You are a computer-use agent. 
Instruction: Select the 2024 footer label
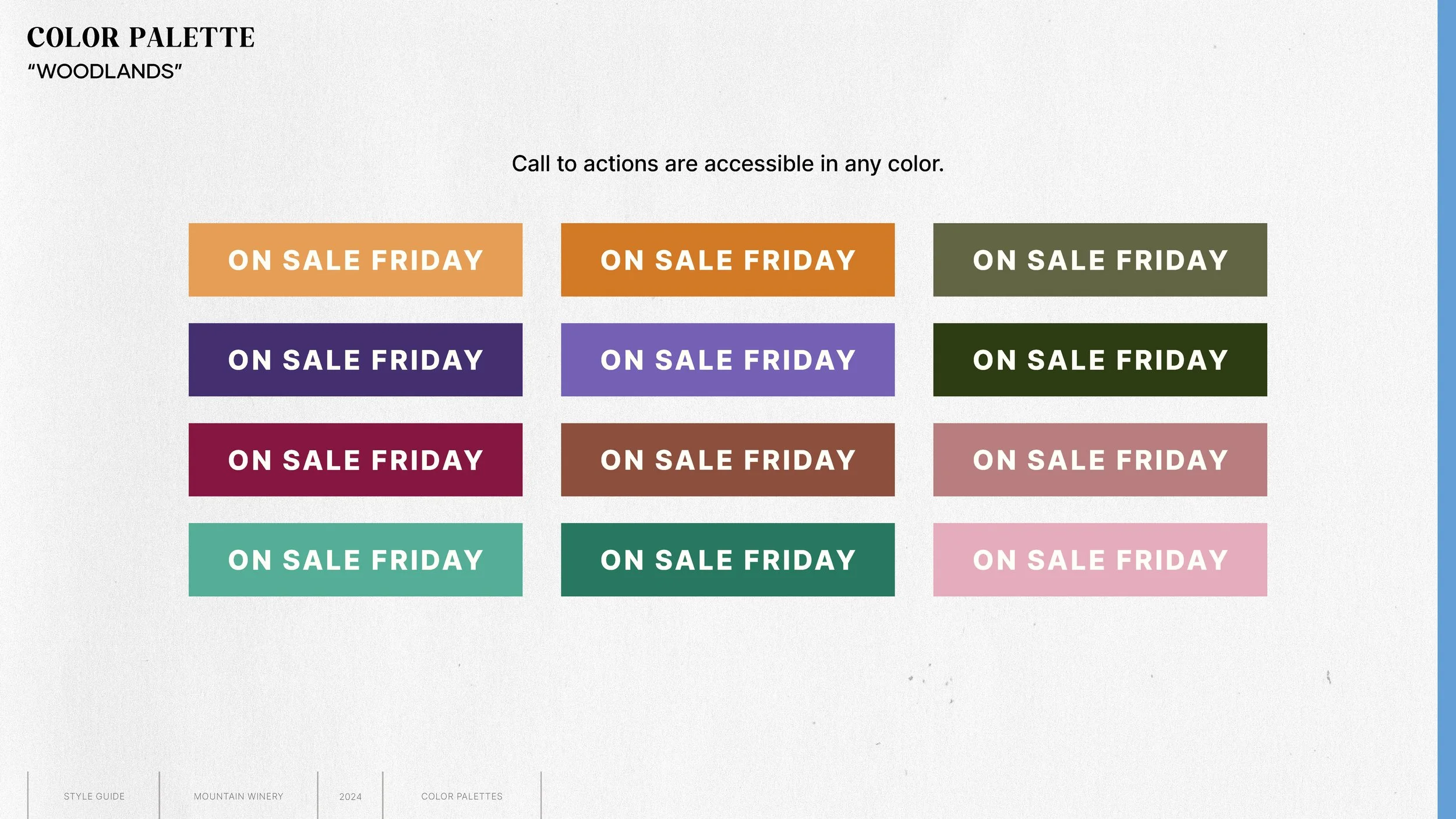350,797
